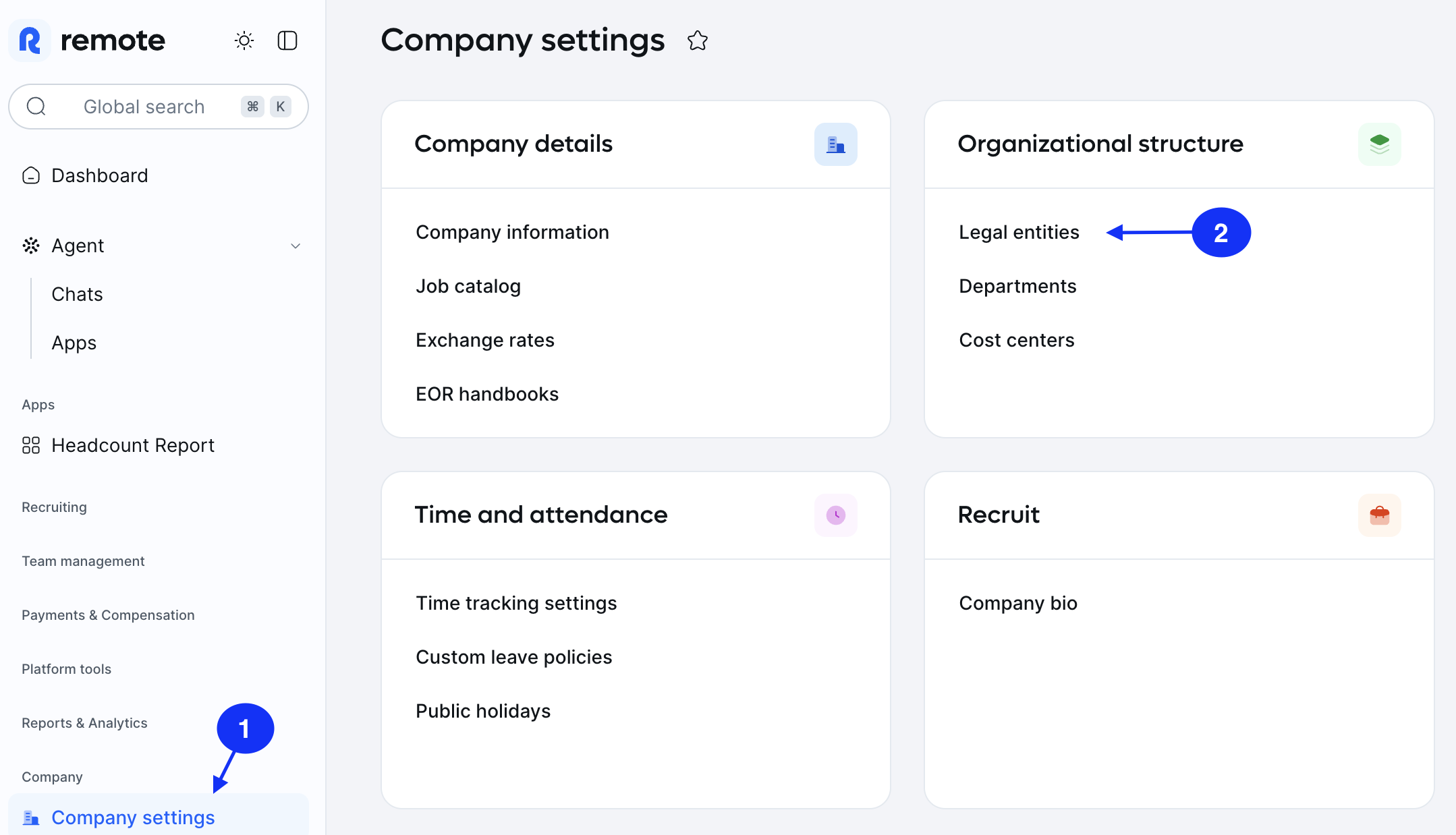Click the Global search magnifier icon
Screen dimensions: 1456x835
tap(36, 107)
